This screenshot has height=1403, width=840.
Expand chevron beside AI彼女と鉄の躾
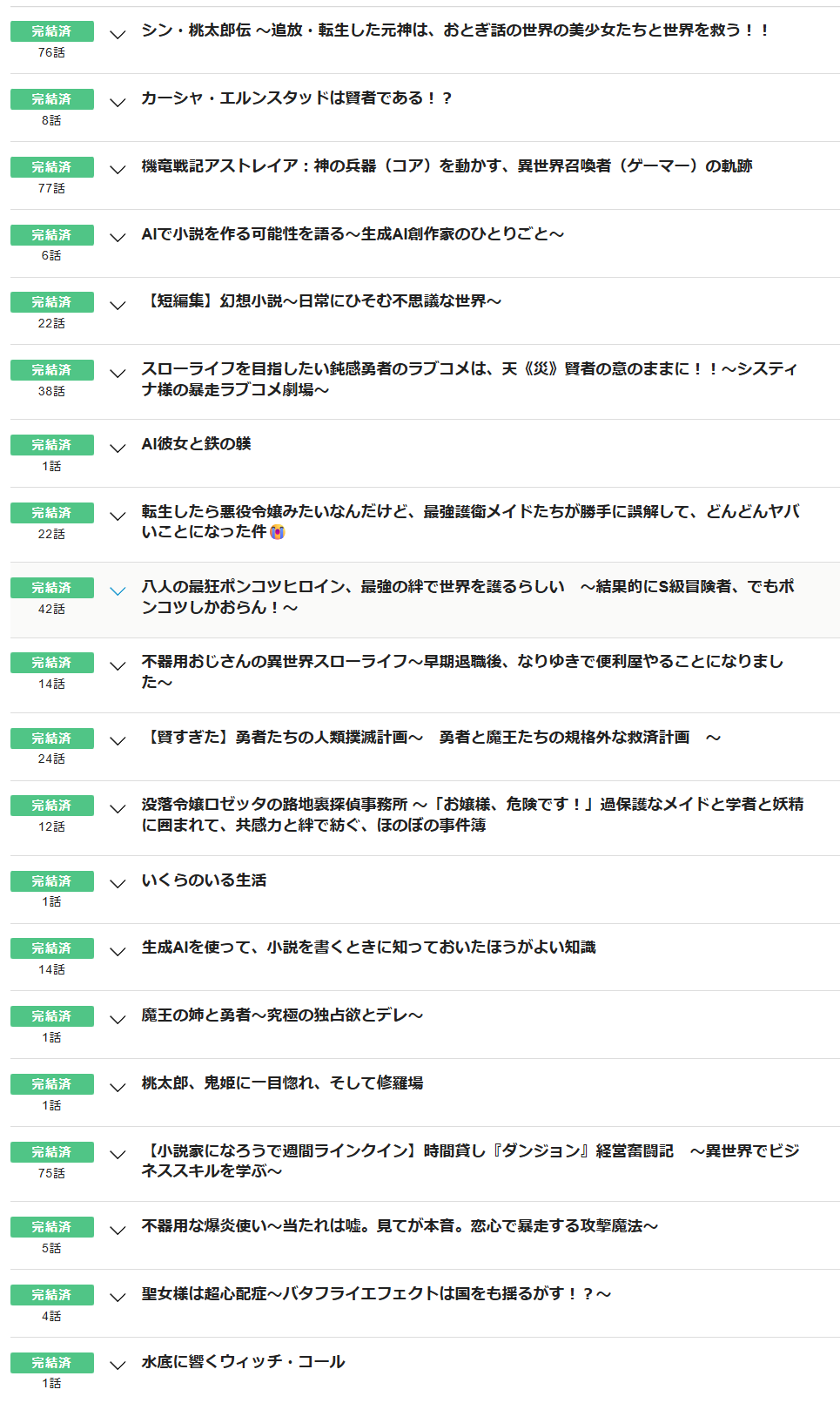[x=118, y=449]
